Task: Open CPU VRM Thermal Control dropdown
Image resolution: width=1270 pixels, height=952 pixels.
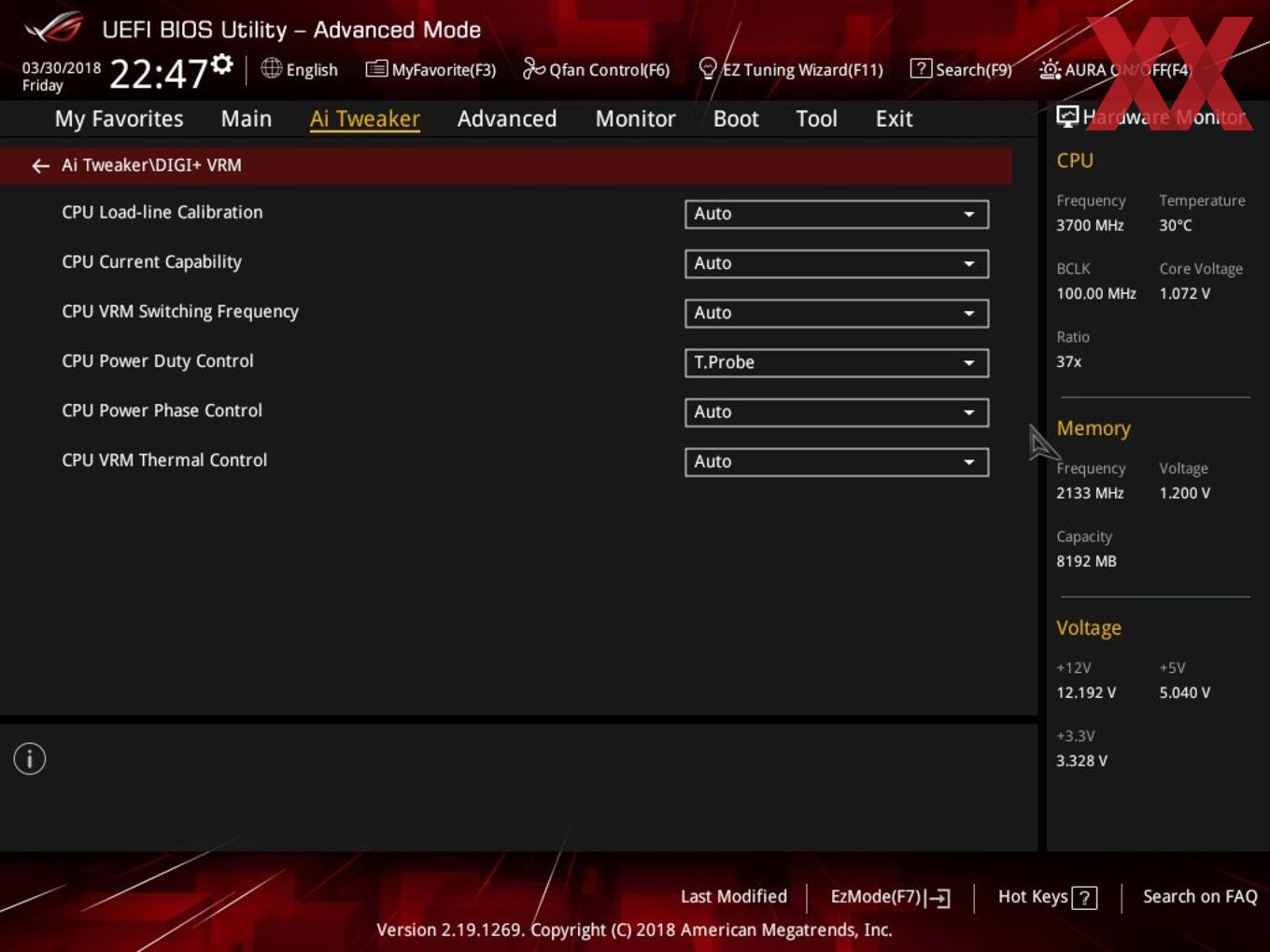Action: [837, 461]
